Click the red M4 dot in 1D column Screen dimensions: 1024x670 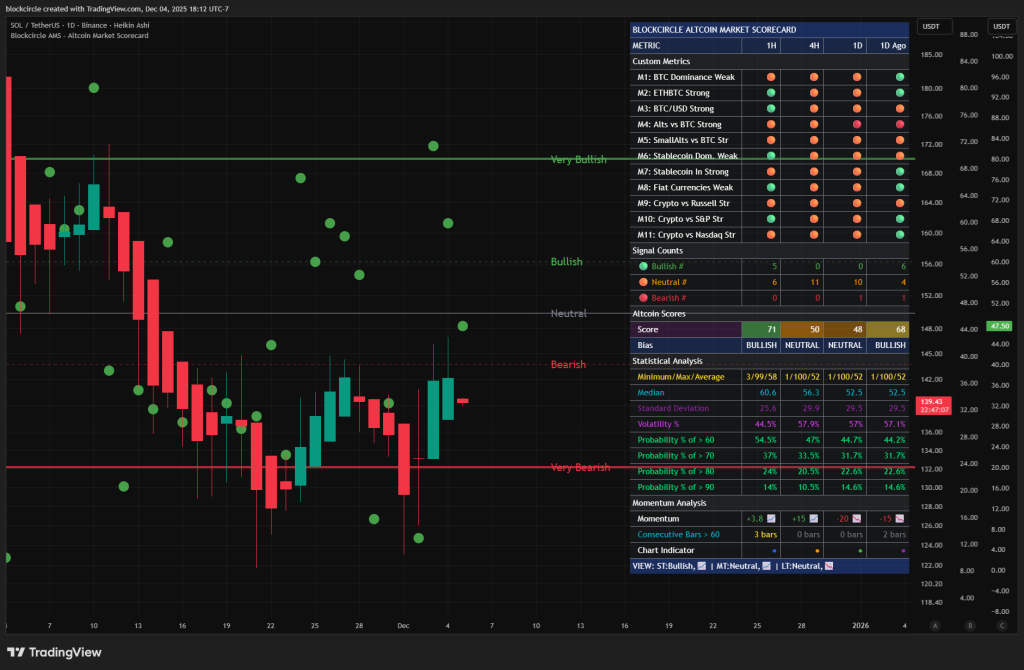[857, 124]
